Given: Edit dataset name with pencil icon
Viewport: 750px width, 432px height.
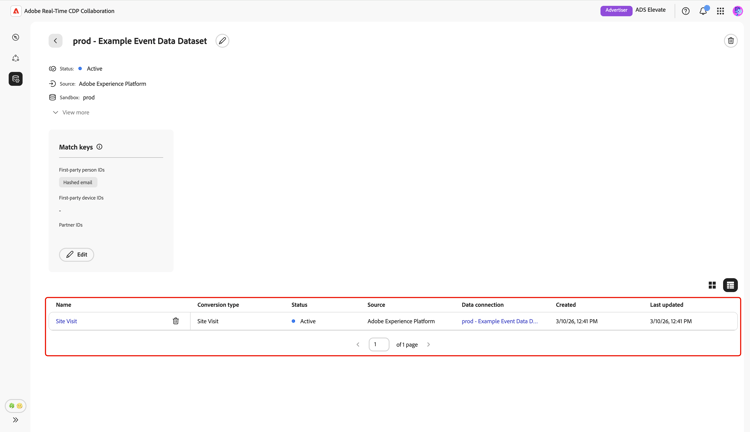Looking at the screenshot, I should pos(222,41).
